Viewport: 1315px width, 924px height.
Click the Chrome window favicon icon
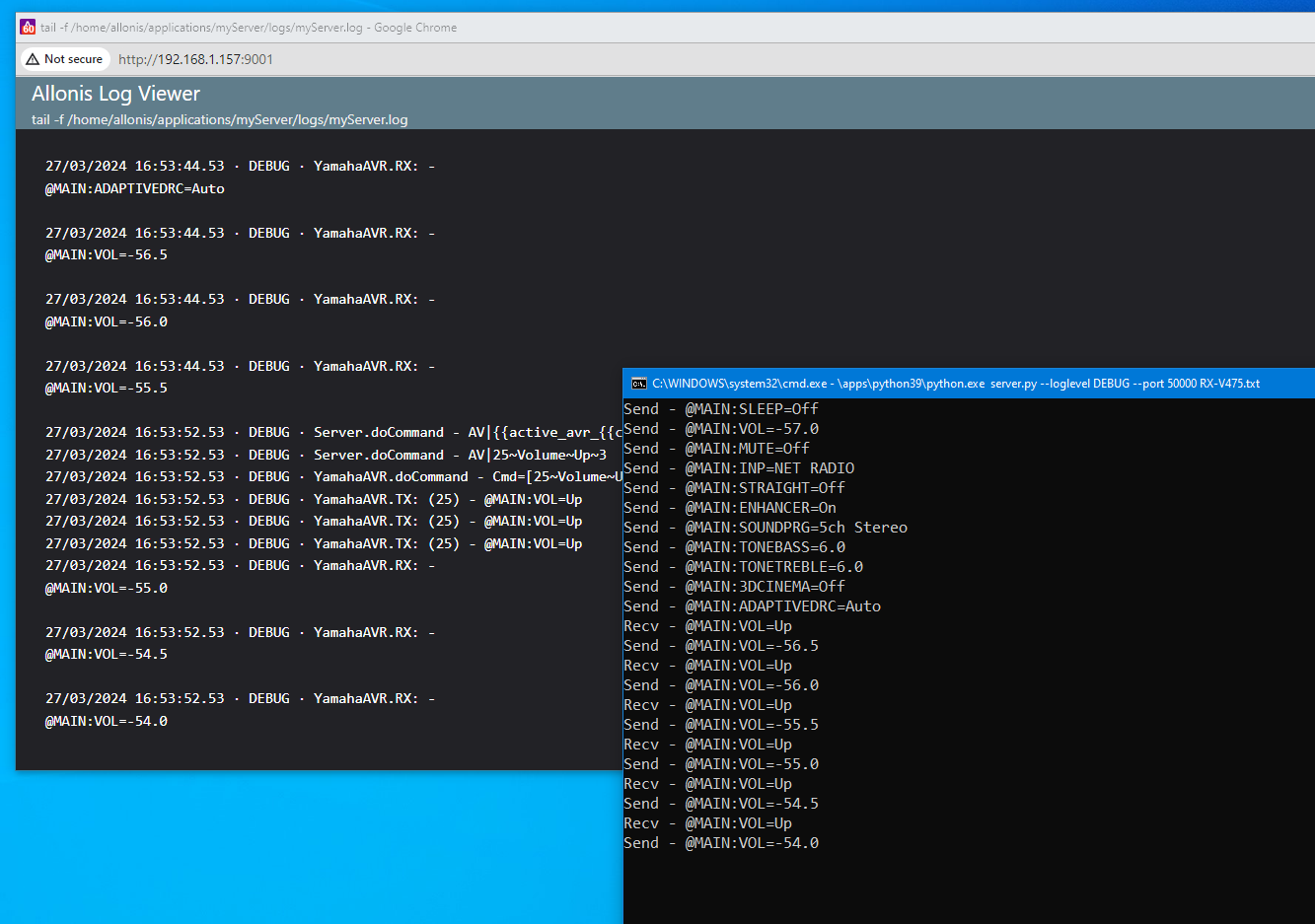pos(28,28)
